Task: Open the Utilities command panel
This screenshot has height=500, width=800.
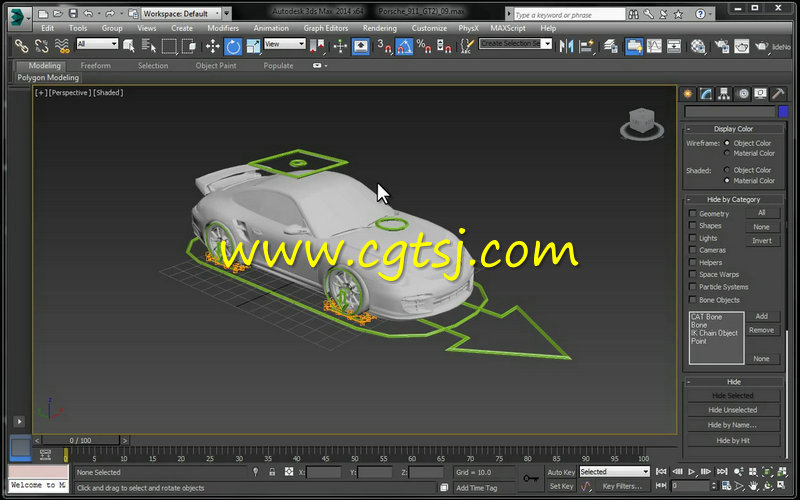Action: (778, 94)
